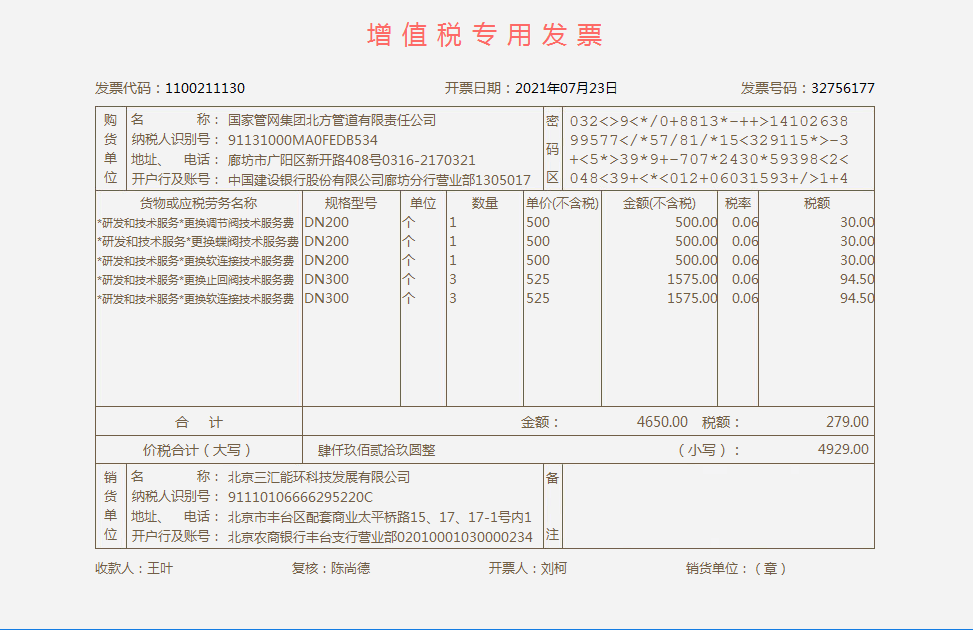This screenshot has width=973, height=630.
Task: Select the DN200 row item 更换软连接技术服务费
Action: 239,261
